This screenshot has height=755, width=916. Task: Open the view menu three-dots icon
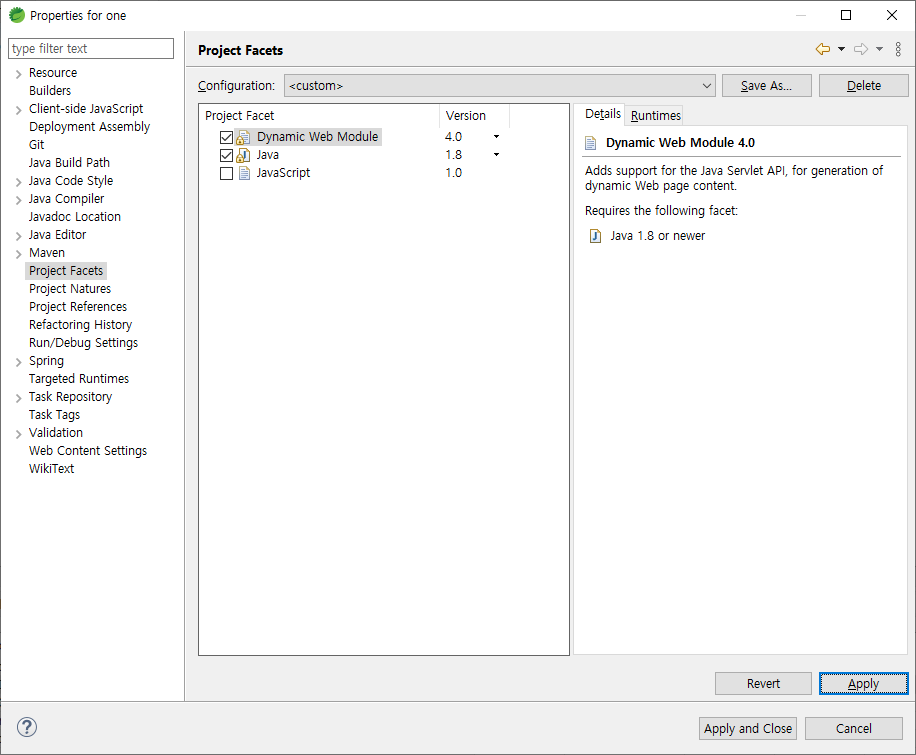[x=898, y=49]
